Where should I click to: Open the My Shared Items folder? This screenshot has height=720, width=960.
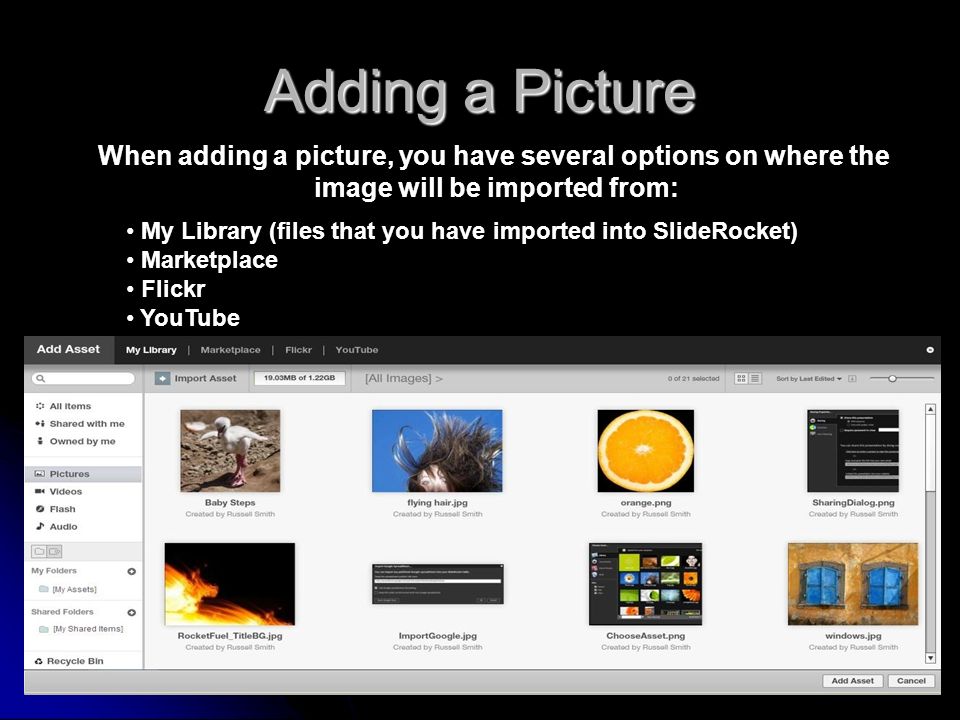coord(81,629)
